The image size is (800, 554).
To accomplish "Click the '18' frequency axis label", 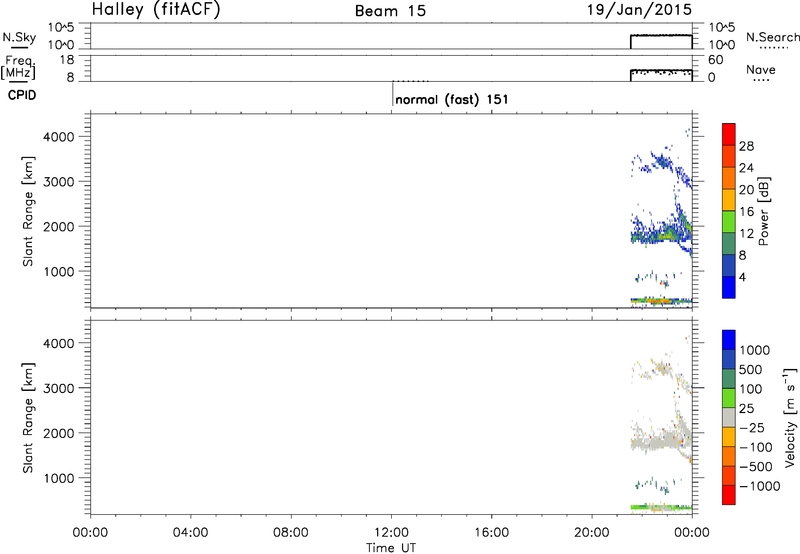I will point(66,60).
